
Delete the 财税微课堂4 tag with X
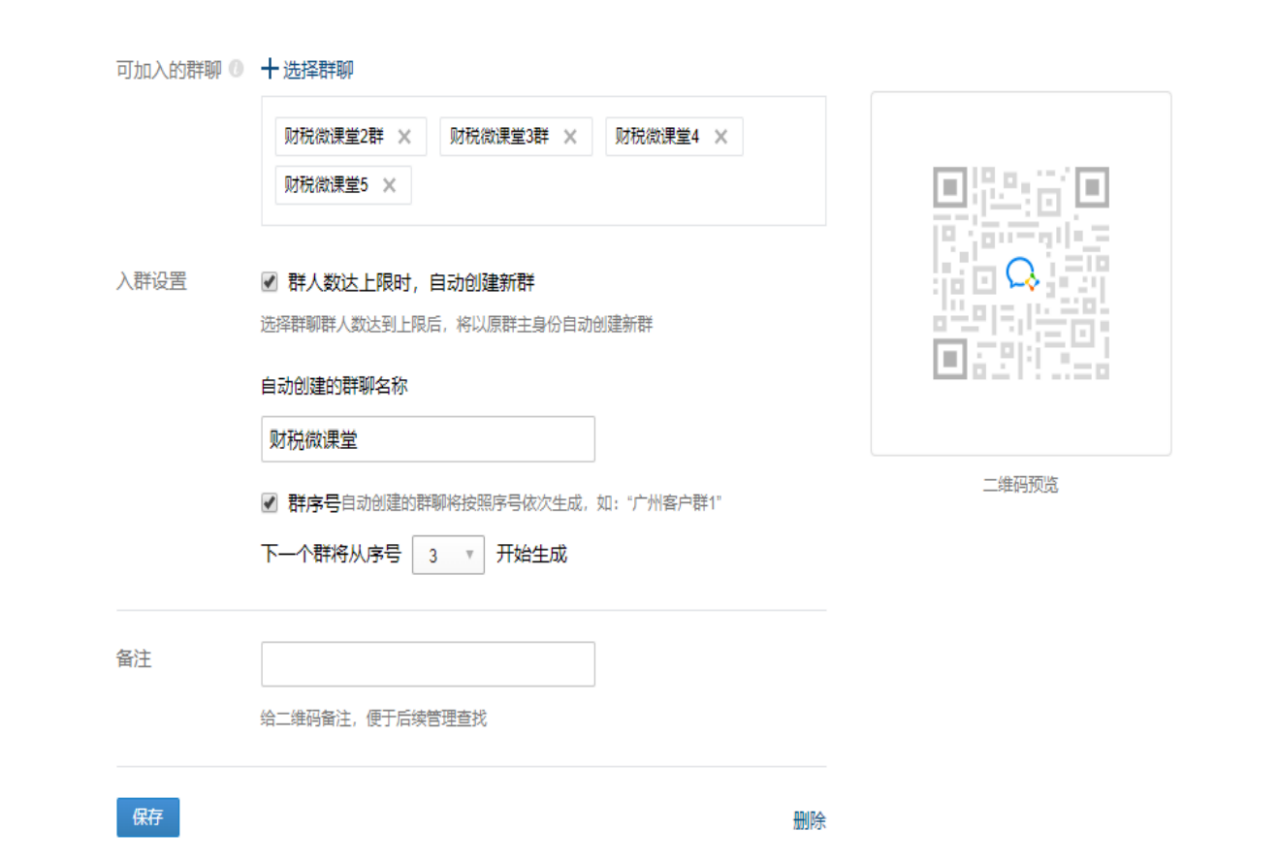click(720, 137)
